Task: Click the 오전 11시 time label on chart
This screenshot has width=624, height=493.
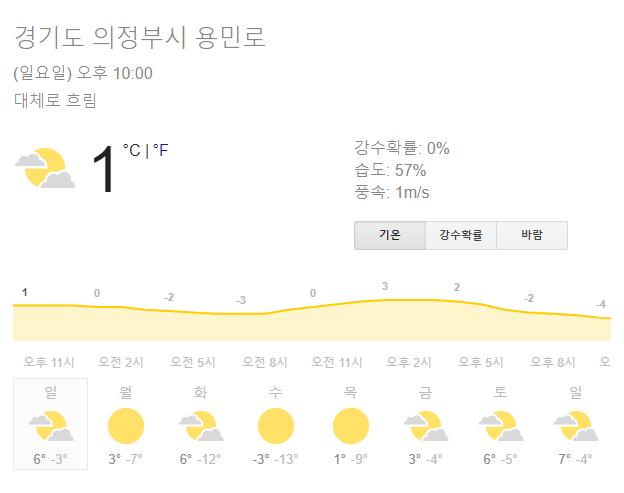Action: pos(337,362)
